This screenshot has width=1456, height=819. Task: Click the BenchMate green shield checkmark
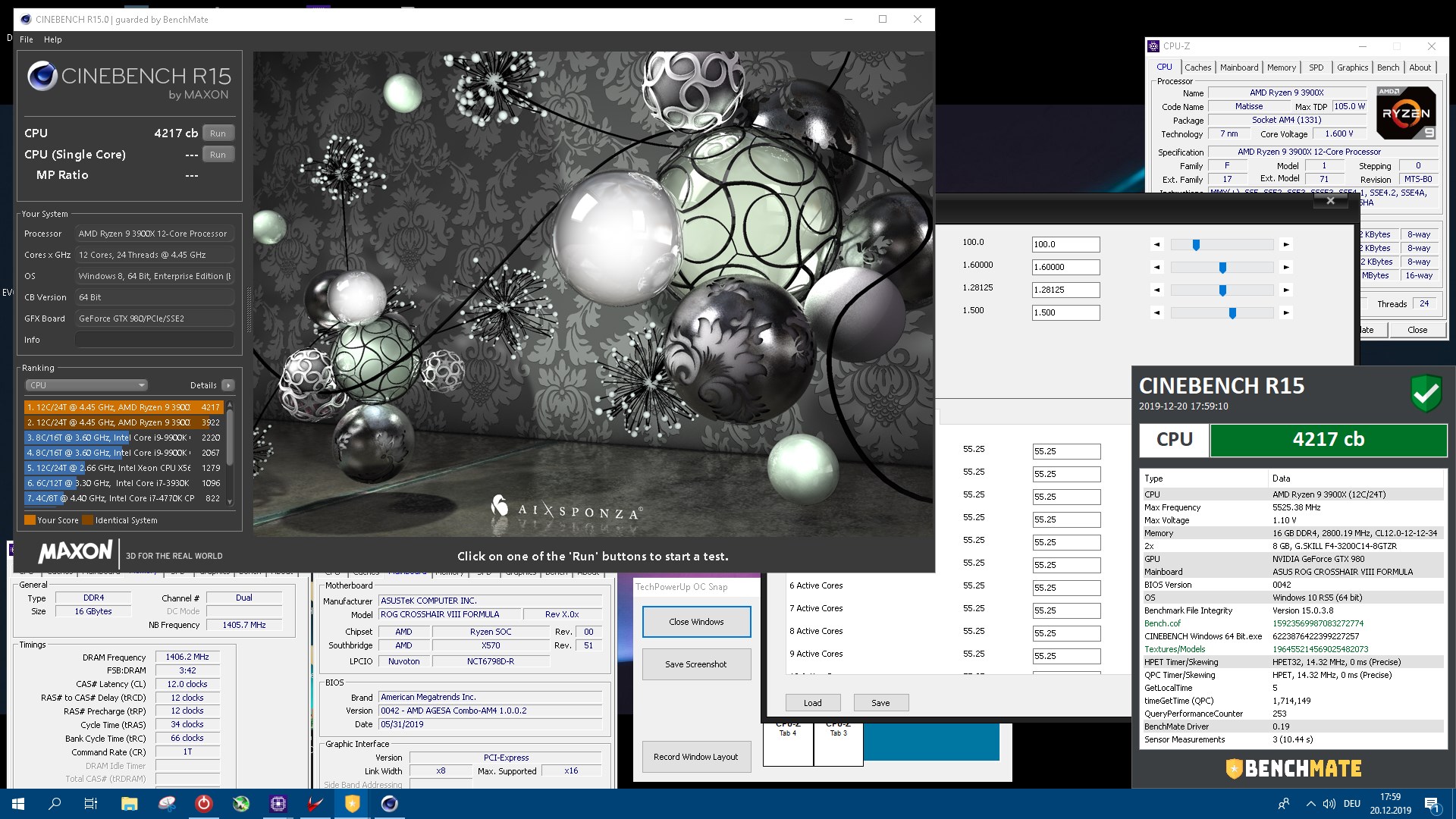(1426, 393)
